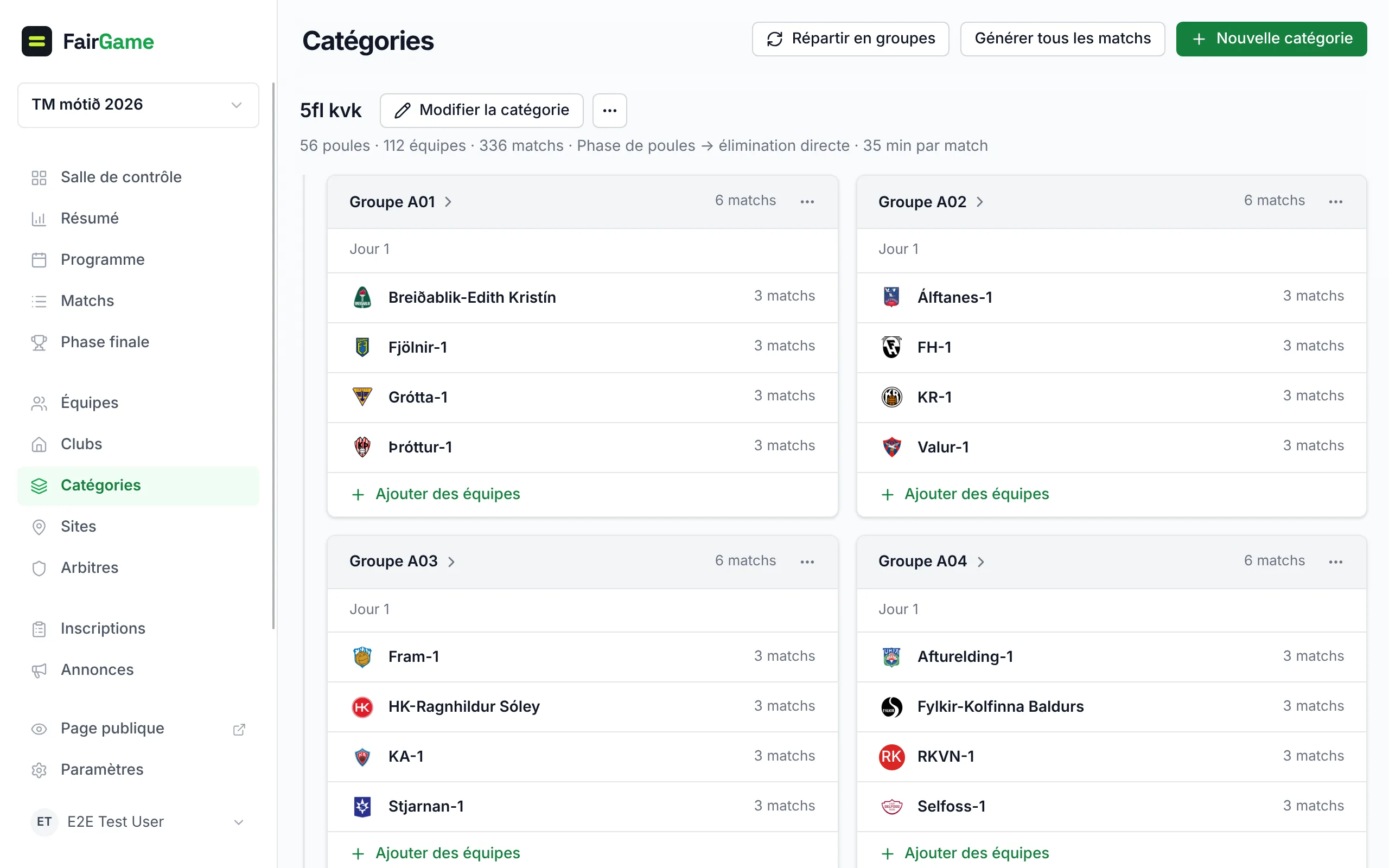The width and height of the screenshot is (1389, 868).
Task: Open the Programme section
Action: point(138,259)
